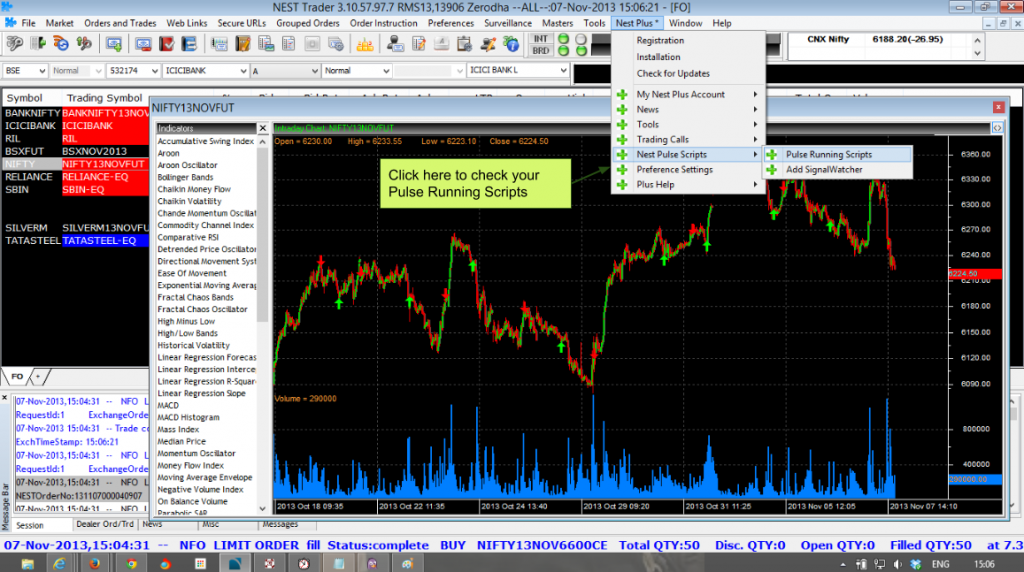Click the <> icon at chart top right
1024x572 pixels.
click(996, 128)
